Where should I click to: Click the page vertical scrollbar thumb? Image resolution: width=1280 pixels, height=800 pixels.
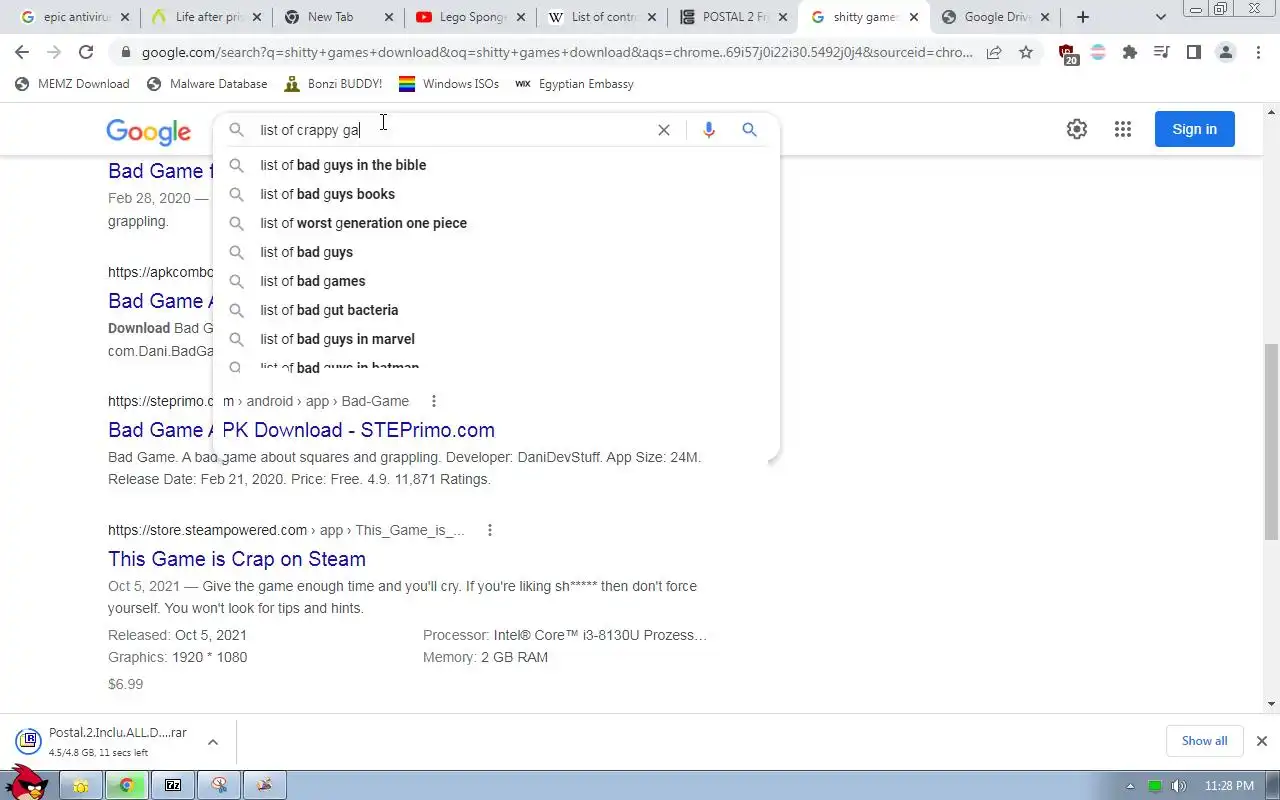(x=1271, y=442)
